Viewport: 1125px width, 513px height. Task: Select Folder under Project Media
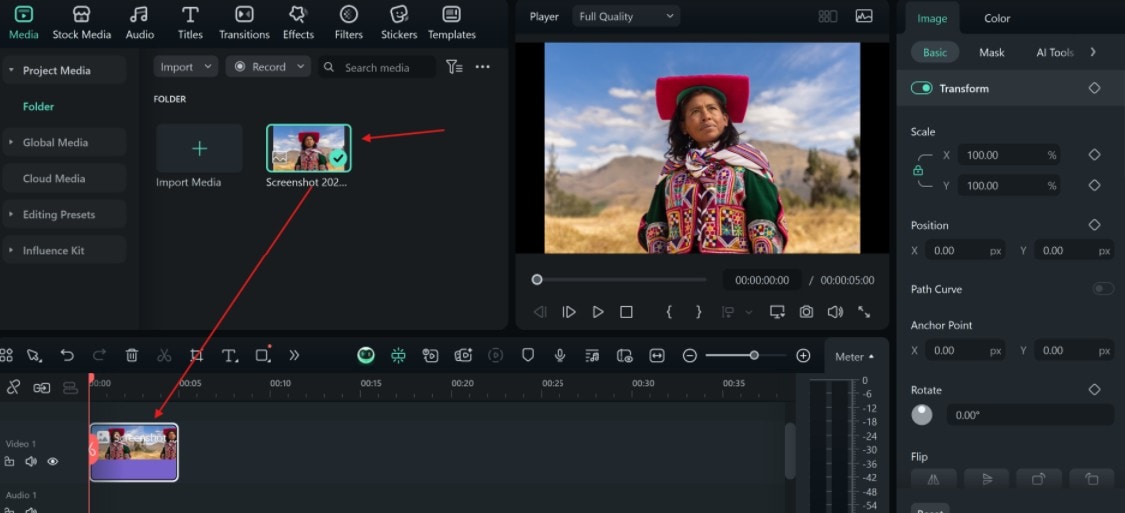point(38,106)
